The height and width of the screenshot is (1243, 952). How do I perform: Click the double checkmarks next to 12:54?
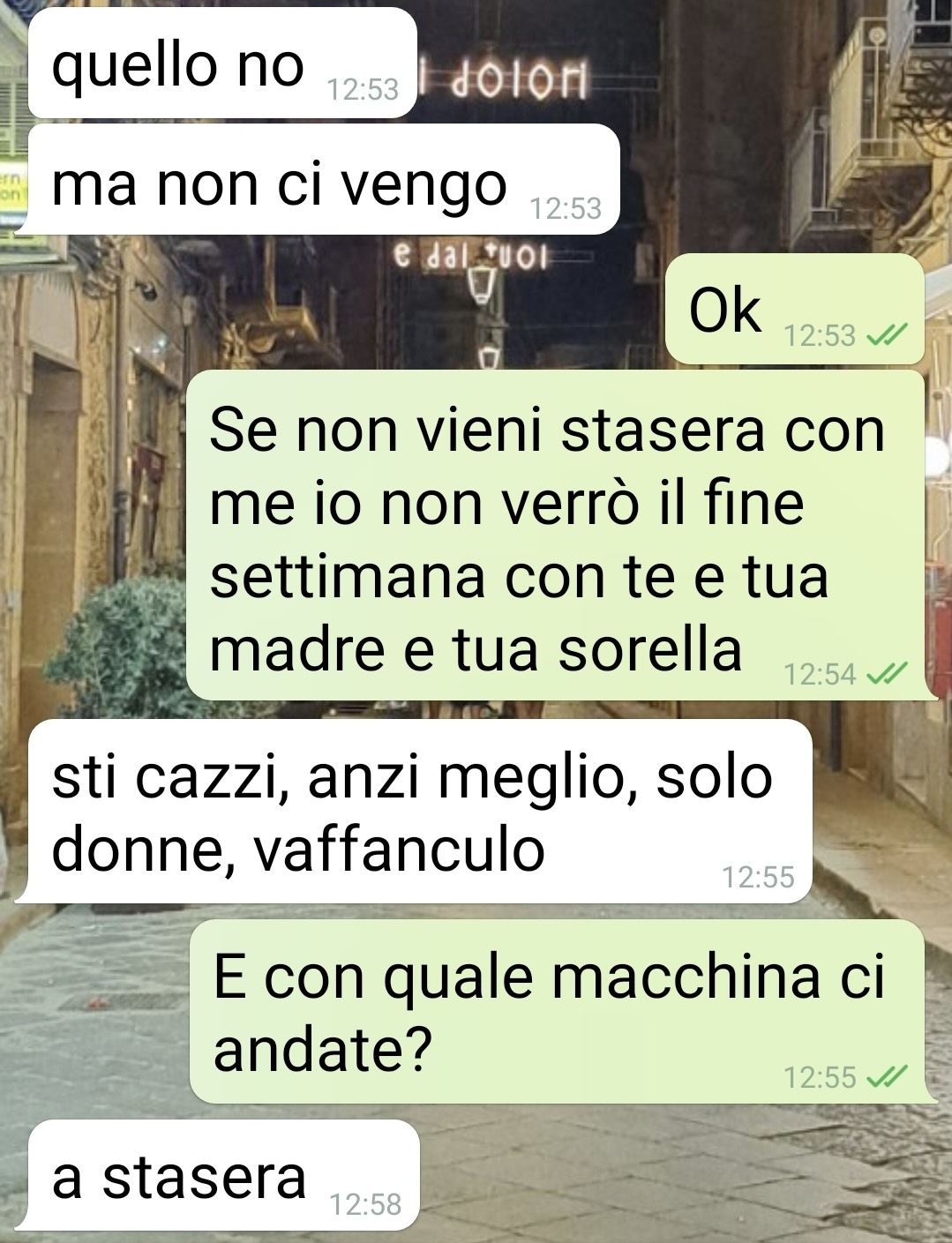887,675
